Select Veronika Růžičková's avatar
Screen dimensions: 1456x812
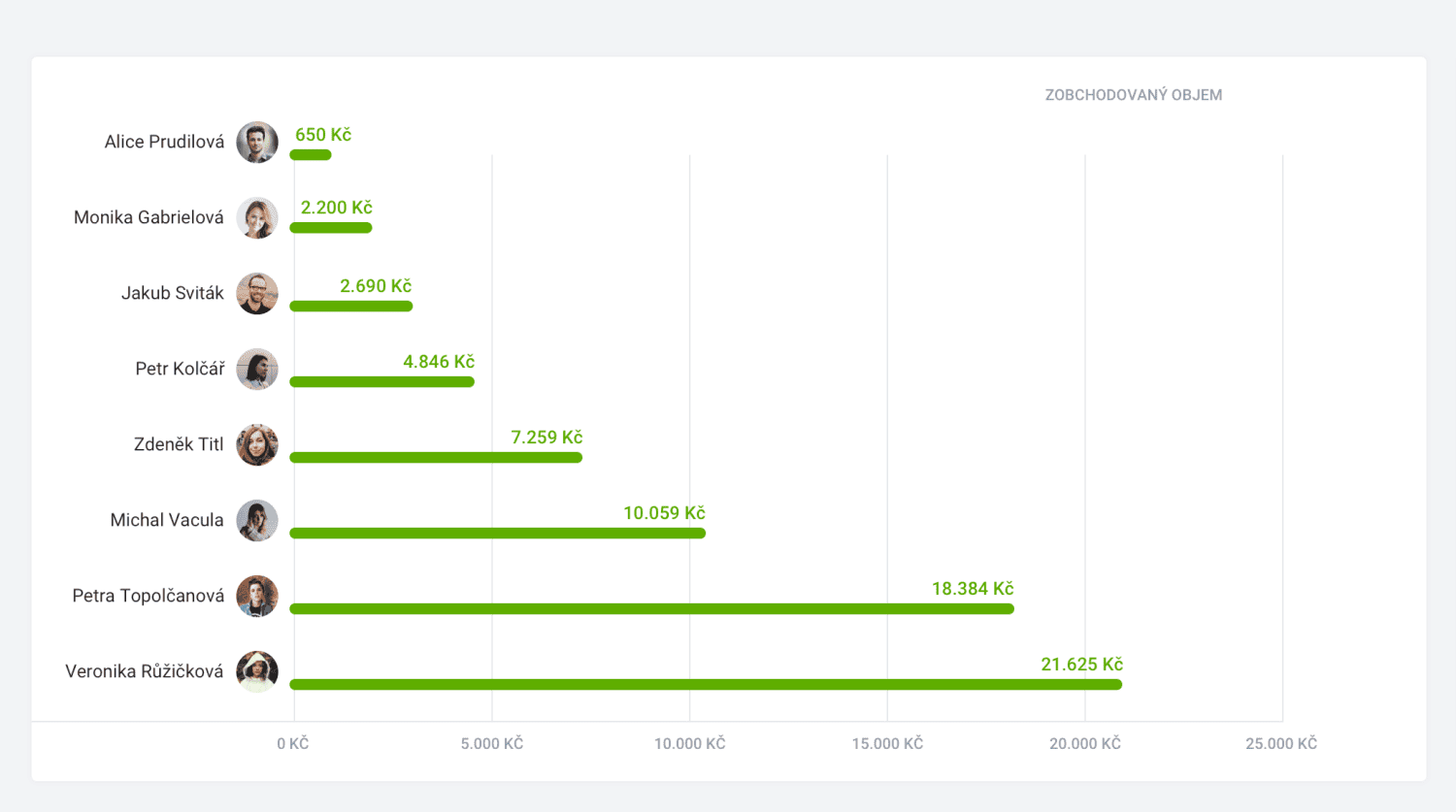pos(257,671)
